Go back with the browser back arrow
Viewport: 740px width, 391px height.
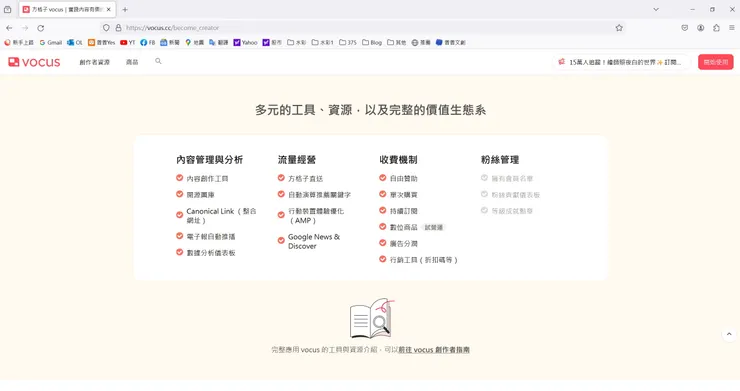click(x=9, y=28)
